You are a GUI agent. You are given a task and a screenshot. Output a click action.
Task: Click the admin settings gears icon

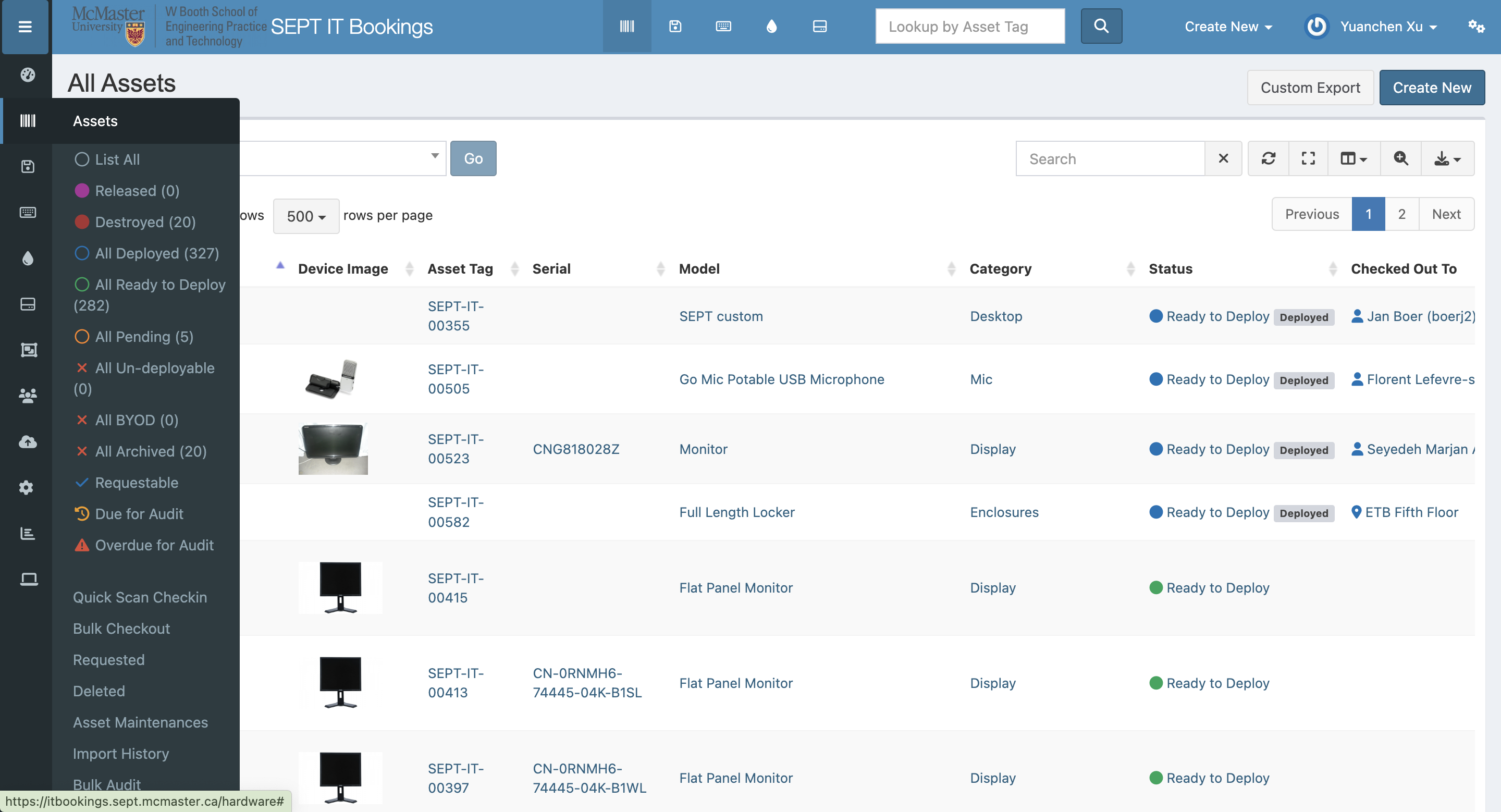click(x=1475, y=27)
